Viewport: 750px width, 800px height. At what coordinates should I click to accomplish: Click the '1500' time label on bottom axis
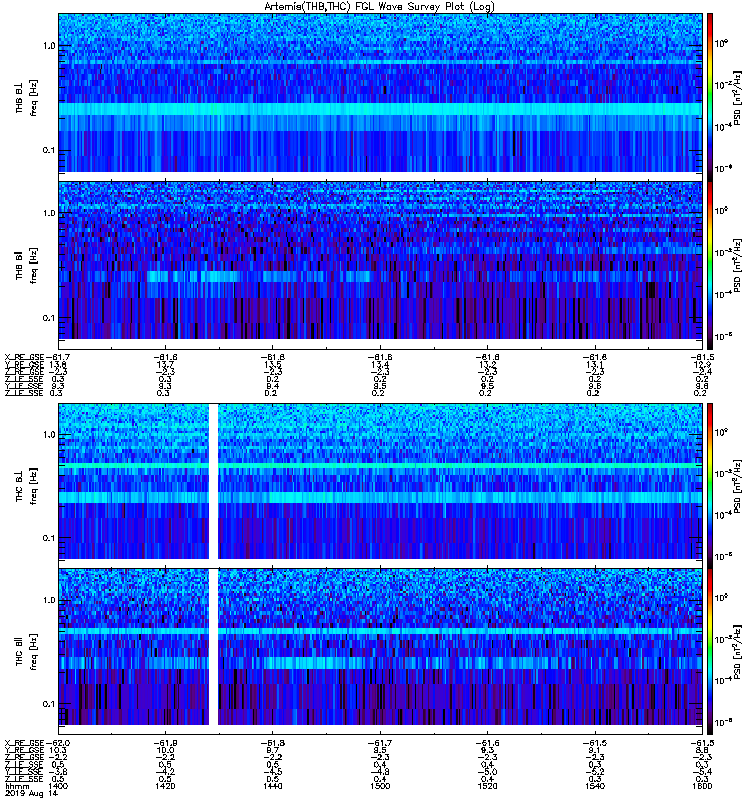click(380, 786)
